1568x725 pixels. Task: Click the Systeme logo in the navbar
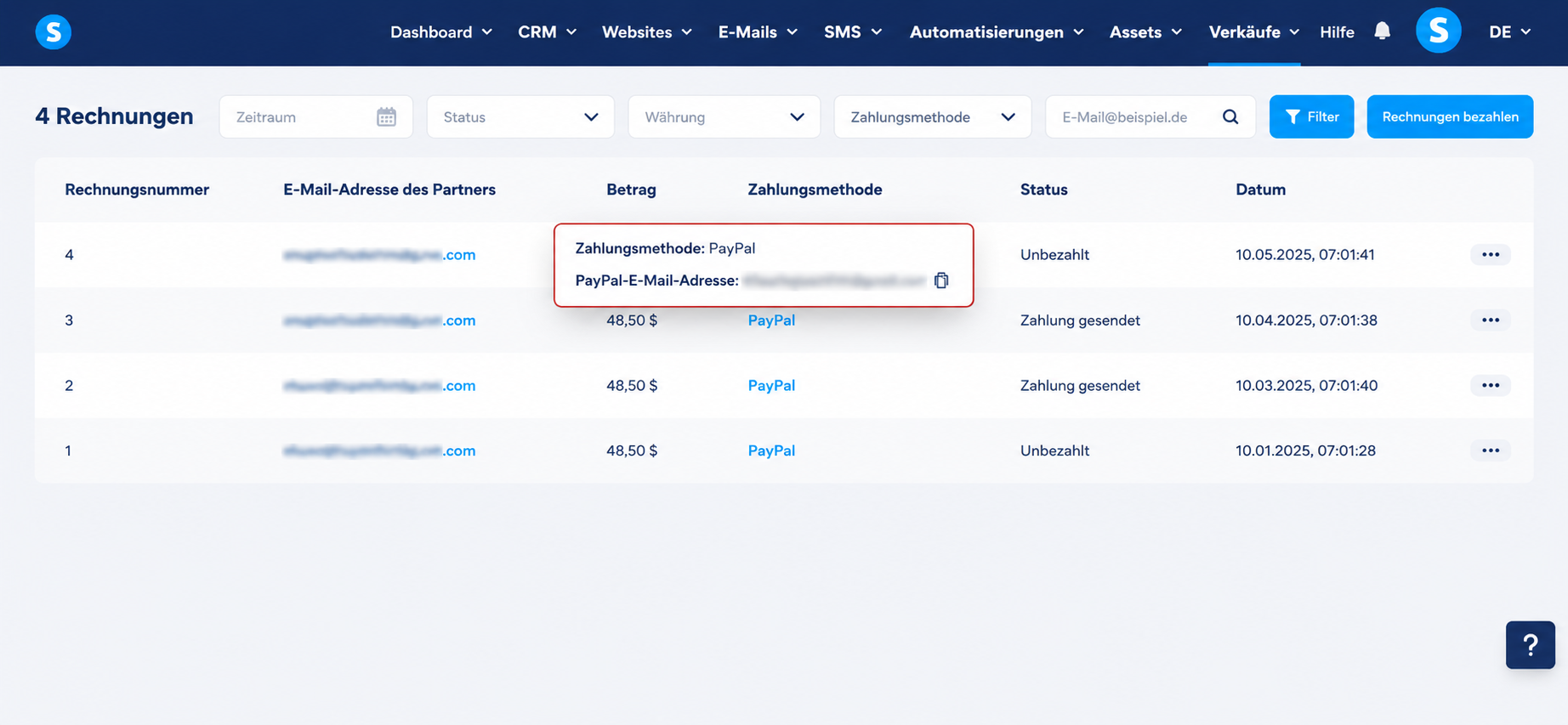click(x=53, y=32)
